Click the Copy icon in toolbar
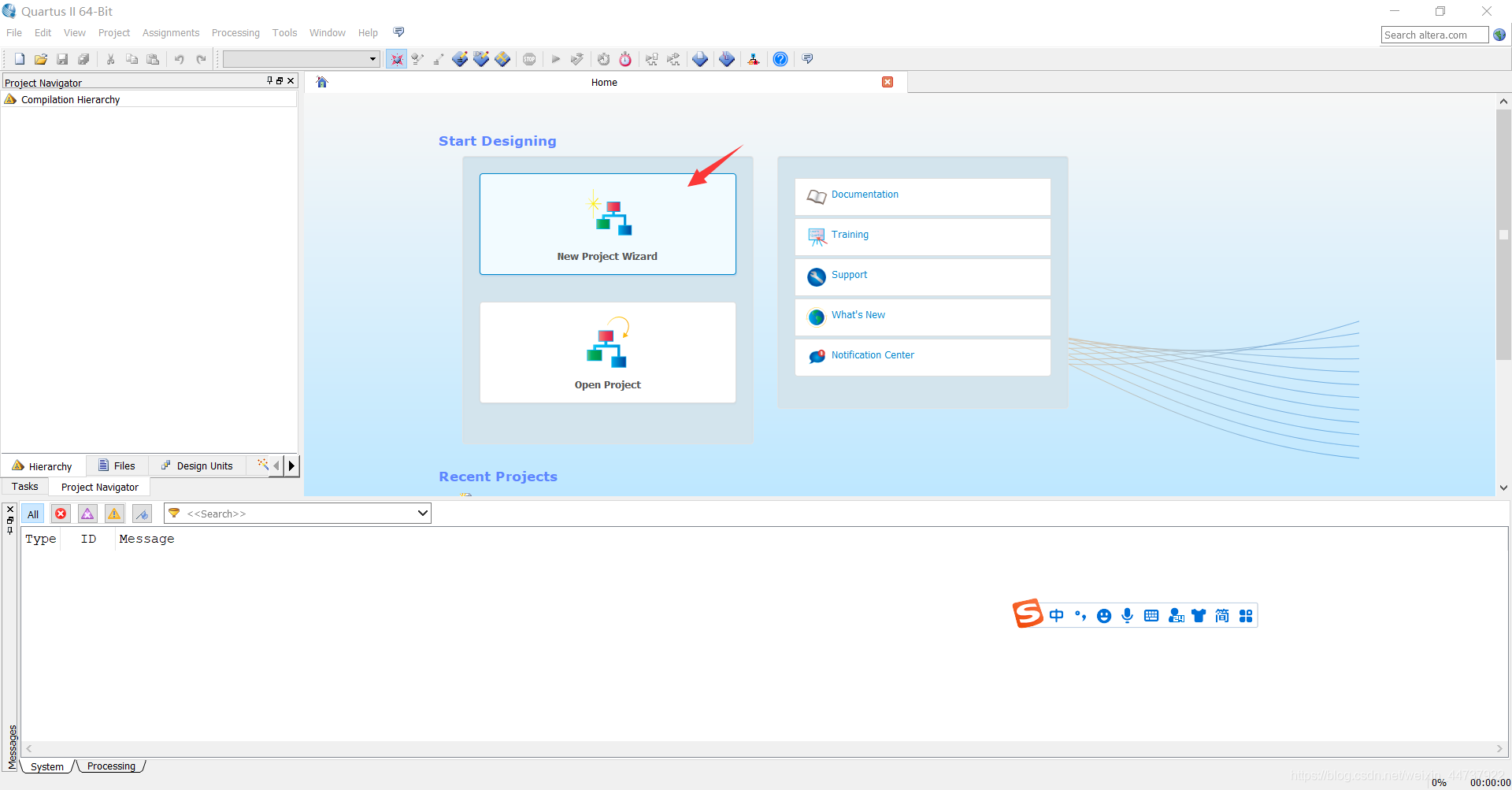 132,59
